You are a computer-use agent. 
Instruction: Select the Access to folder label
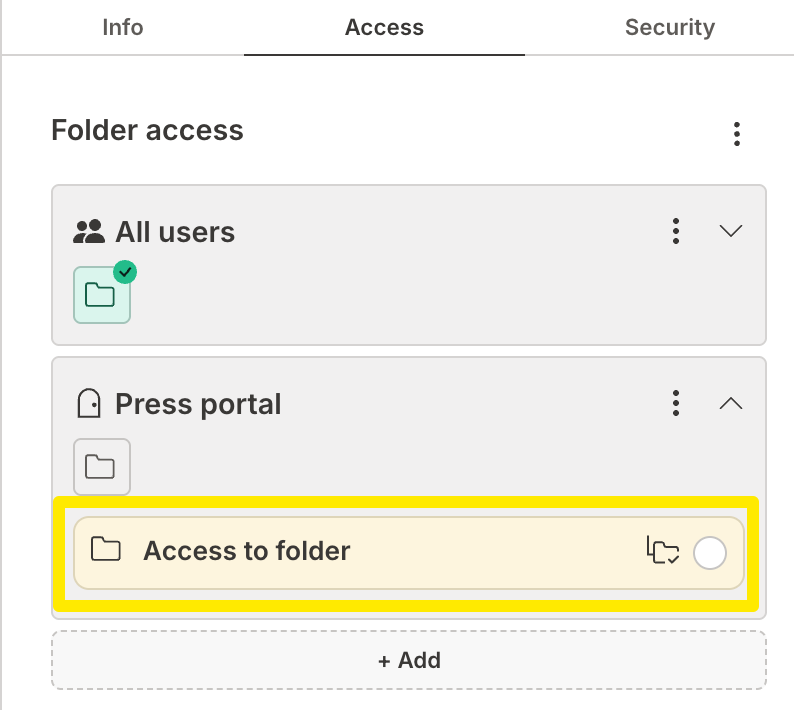pos(246,550)
